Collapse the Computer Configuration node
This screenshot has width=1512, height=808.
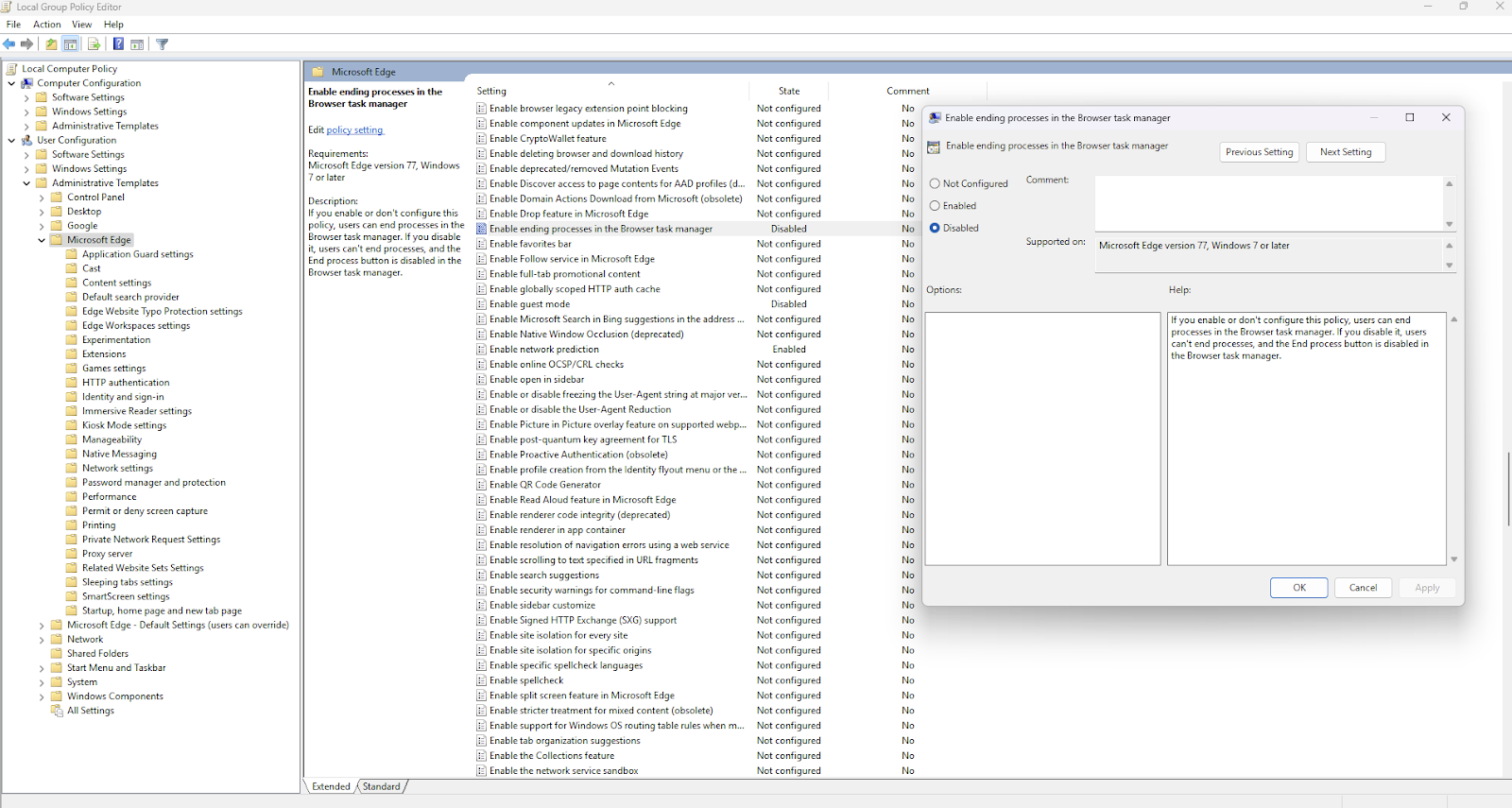point(11,83)
